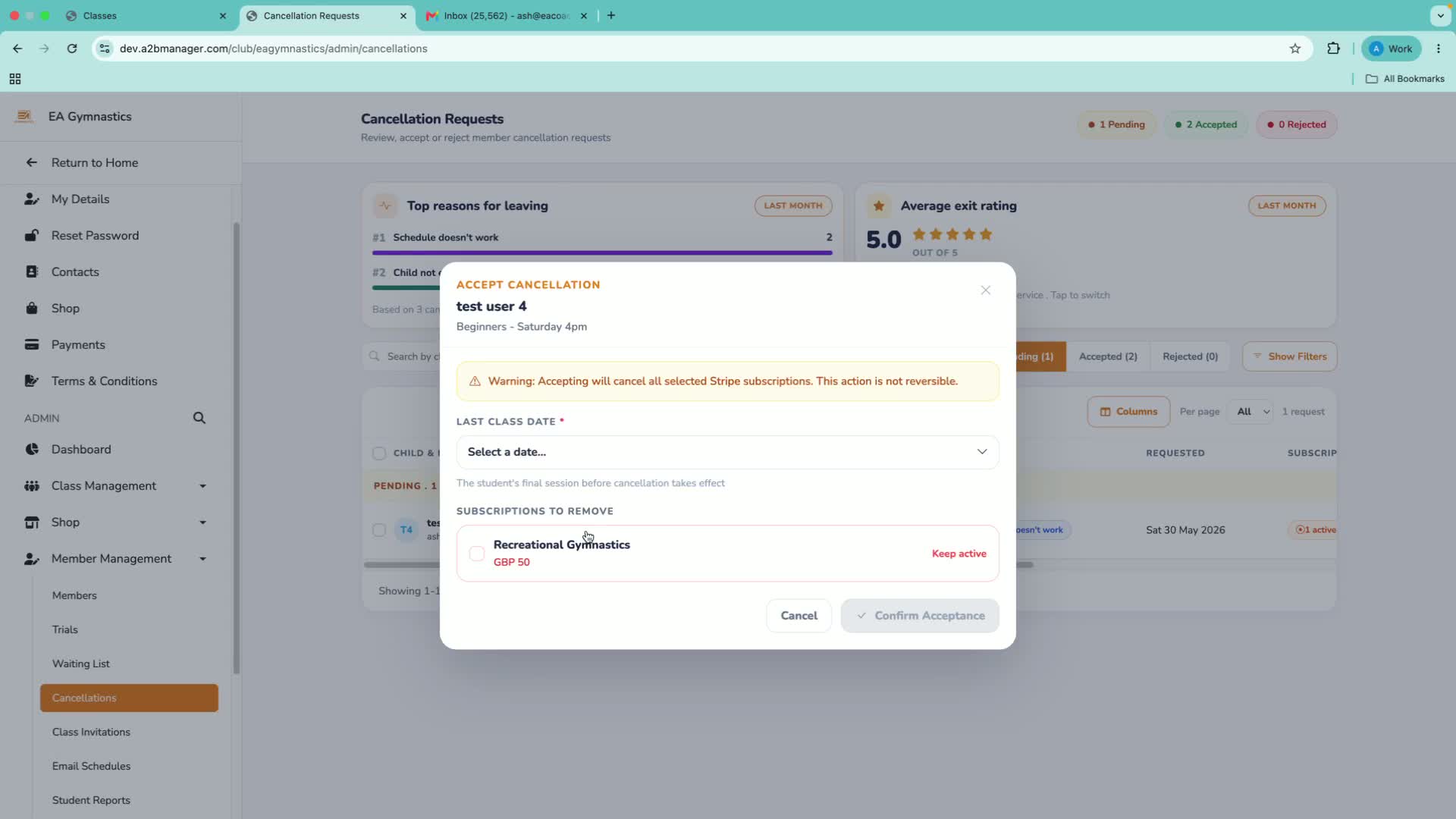Click LAST MONTH badge on exit rating card

coord(1287,206)
